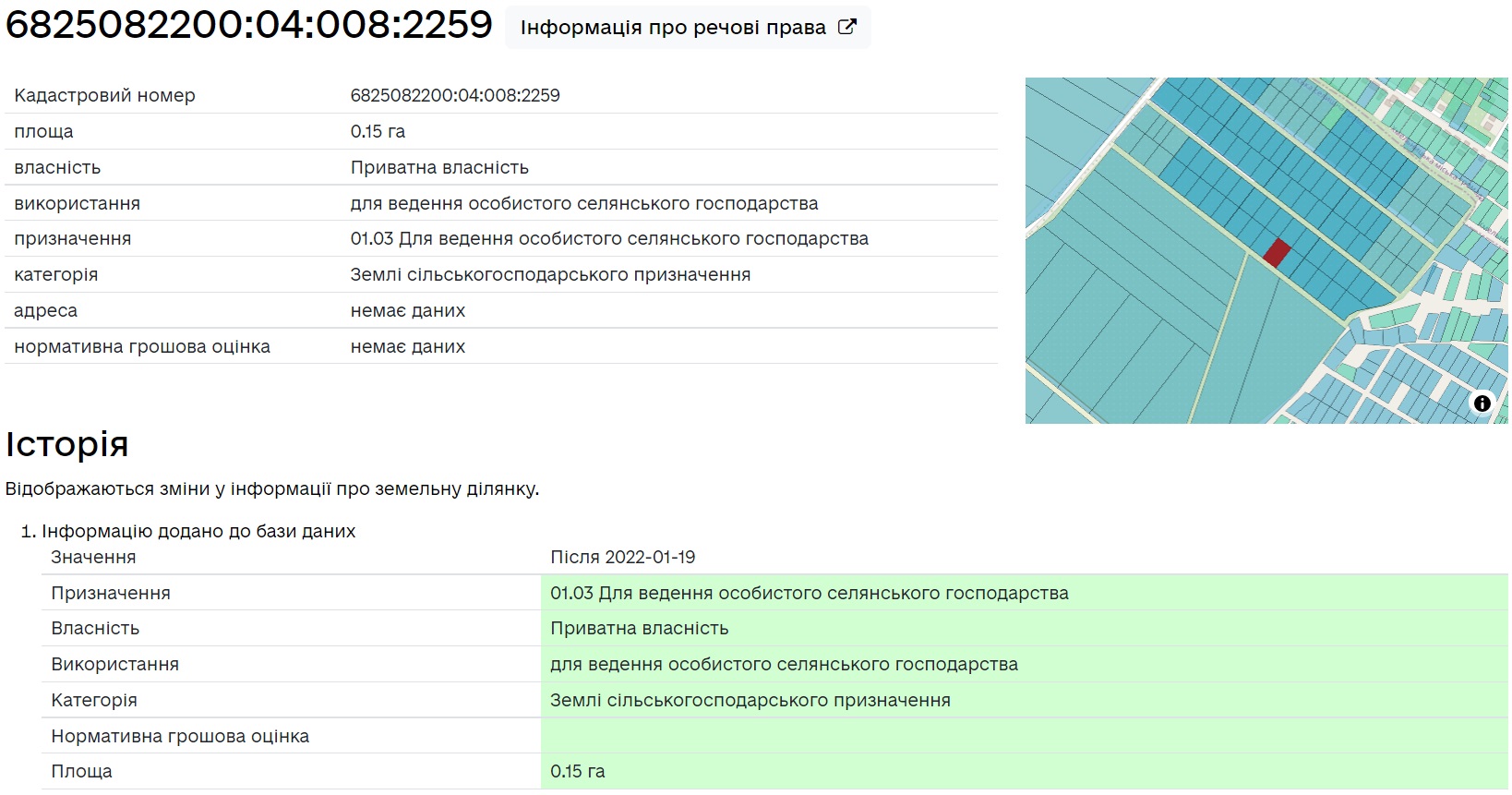This screenshot has height=795, width=1512.
Task: Click "немає даних" in the "адреса" row
Action: point(407,310)
